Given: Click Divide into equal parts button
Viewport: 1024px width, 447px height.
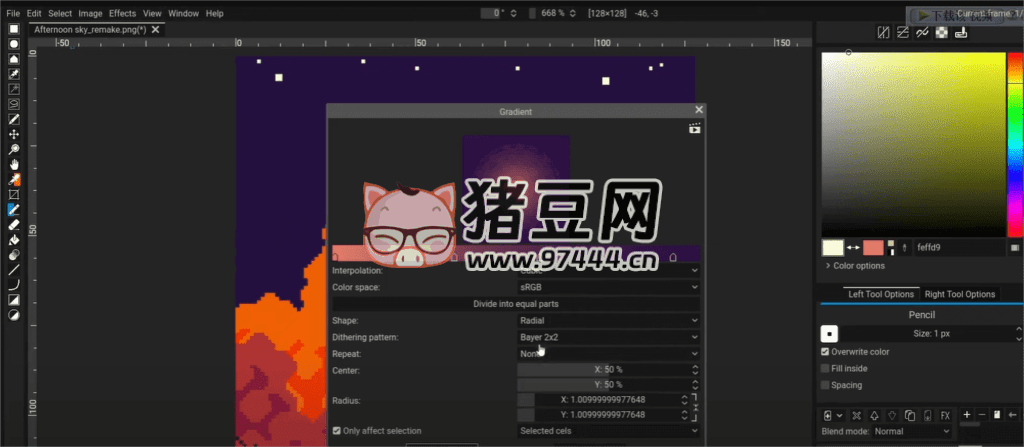Looking at the screenshot, I should 516,304.
